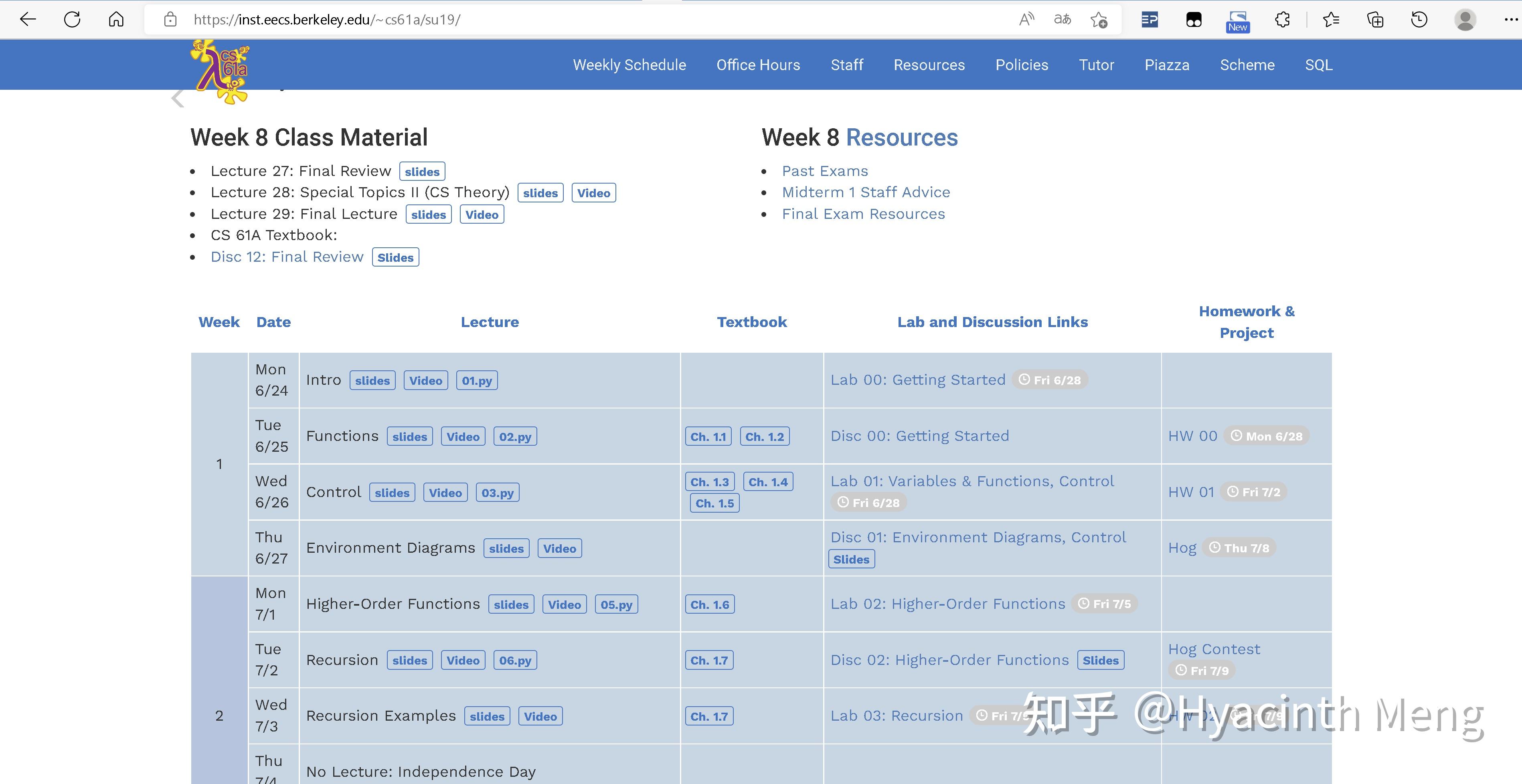Open Collections icon in toolbar
This screenshot has width=1522, height=784.
pyautogui.click(x=1375, y=20)
